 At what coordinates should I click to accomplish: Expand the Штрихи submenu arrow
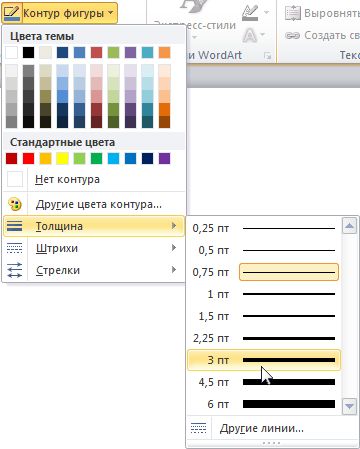tap(174, 248)
